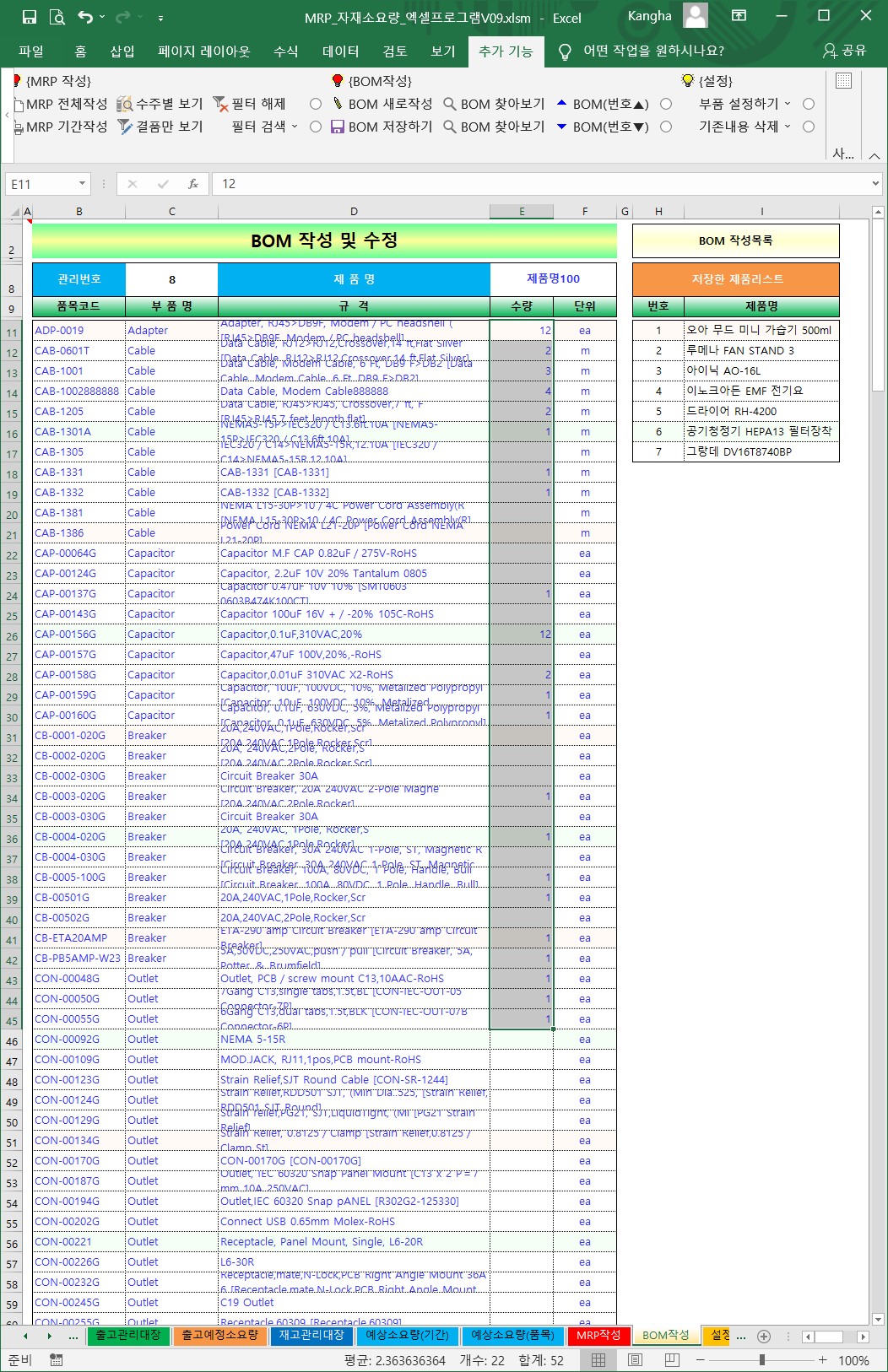Click the BOM 새로작성 pencil icon
The height and width of the screenshot is (1372, 888).
tap(337, 104)
